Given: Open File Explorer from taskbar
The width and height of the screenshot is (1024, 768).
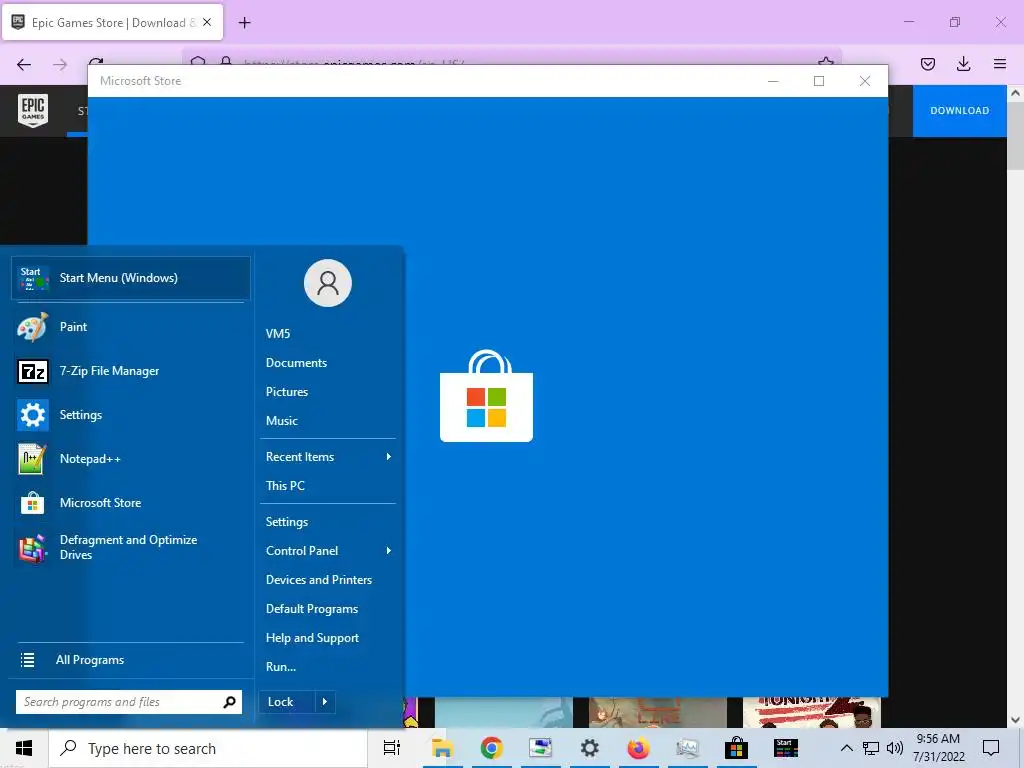Looking at the screenshot, I should (x=442, y=748).
